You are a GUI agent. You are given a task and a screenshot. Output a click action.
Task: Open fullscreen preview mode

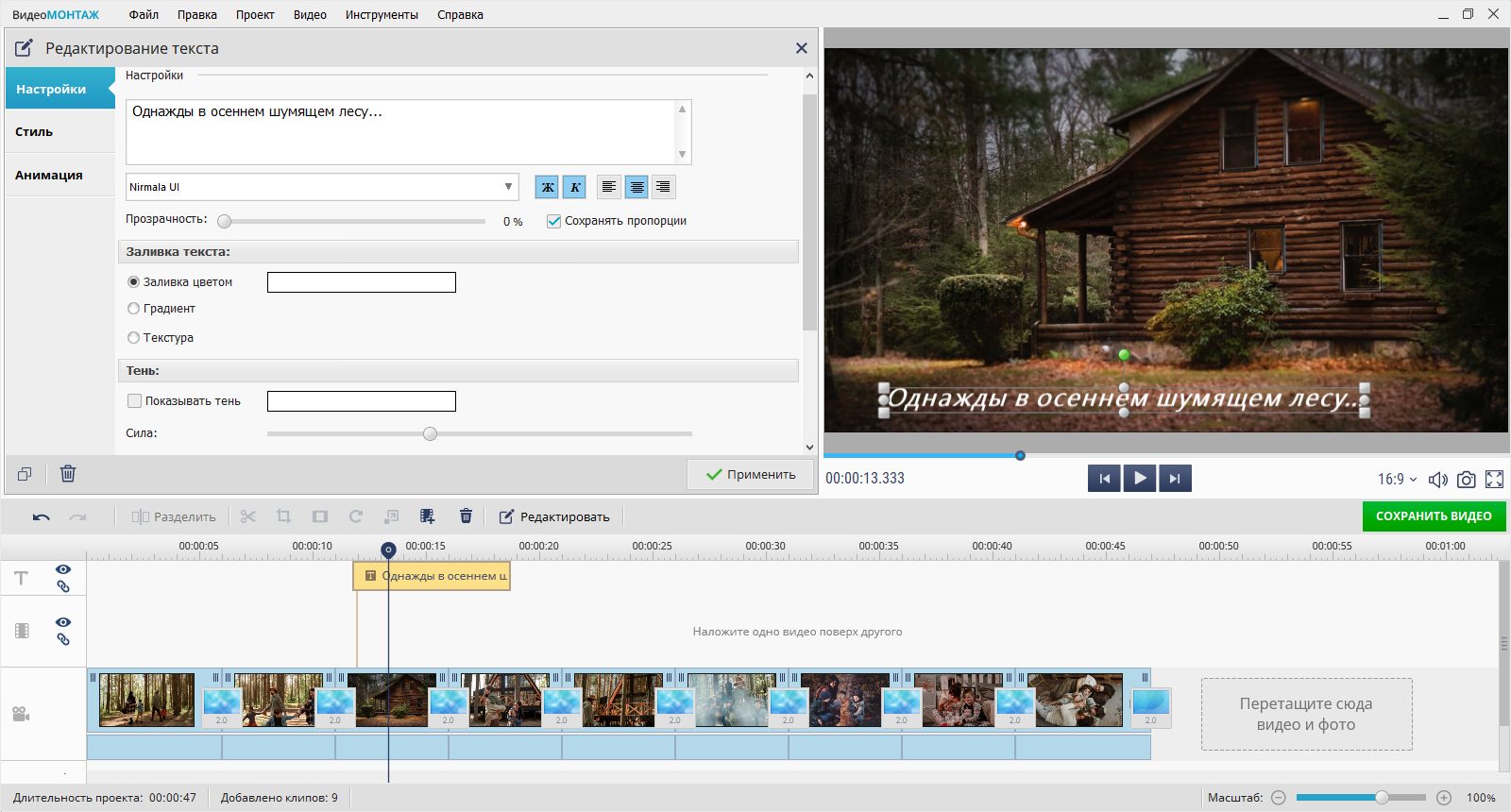click(1494, 480)
